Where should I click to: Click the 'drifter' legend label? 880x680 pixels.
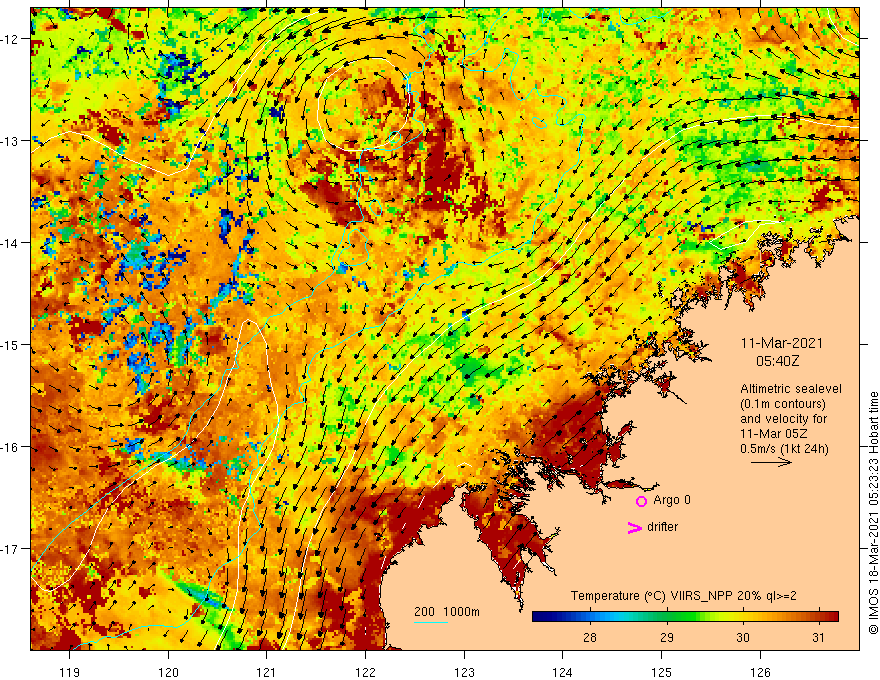pos(662,527)
